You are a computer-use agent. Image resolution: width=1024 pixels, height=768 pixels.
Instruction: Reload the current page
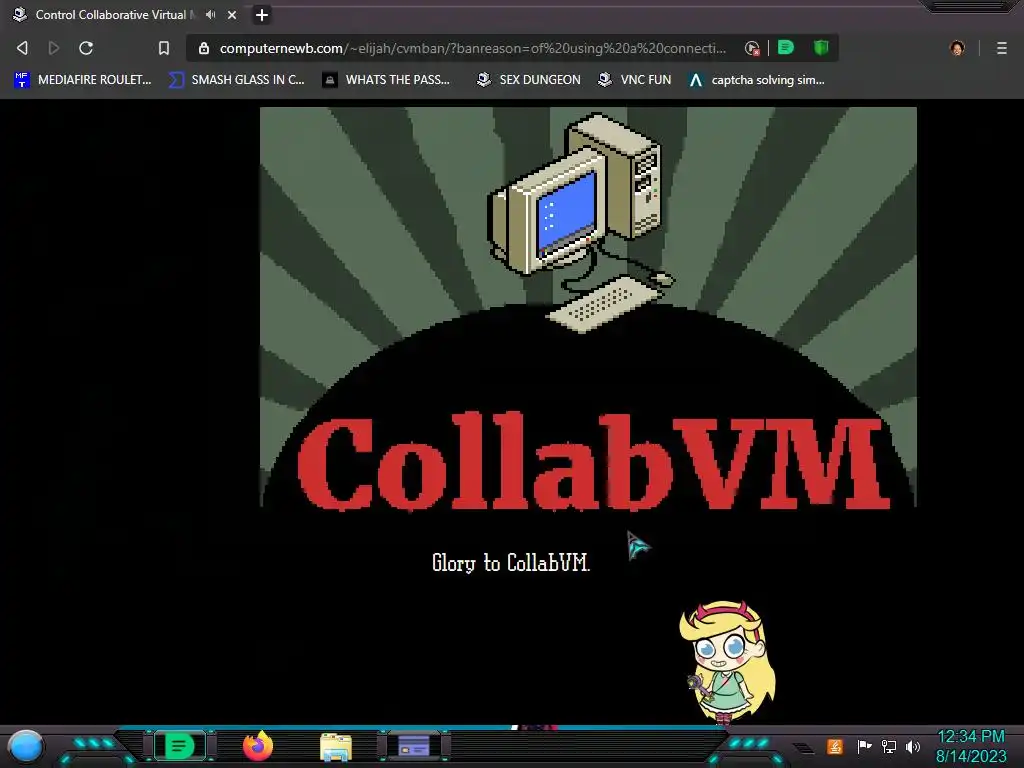[x=86, y=48]
